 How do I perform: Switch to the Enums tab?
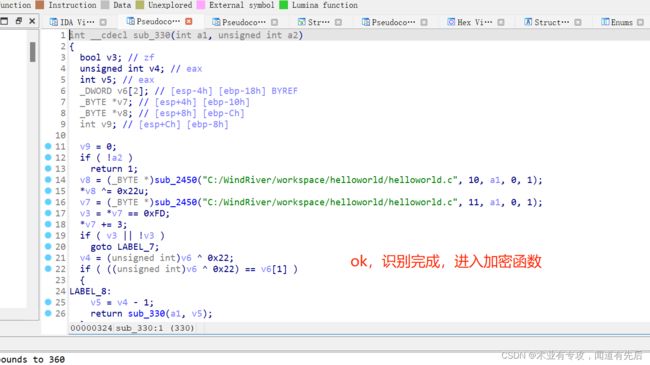click(x=622, y=22)
